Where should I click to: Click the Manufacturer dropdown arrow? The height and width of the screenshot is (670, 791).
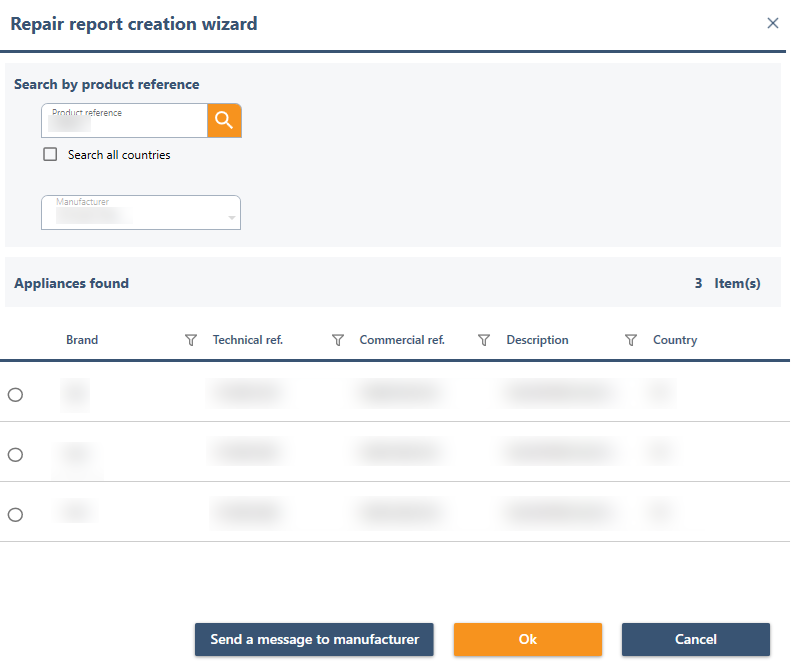pos(232,217)
